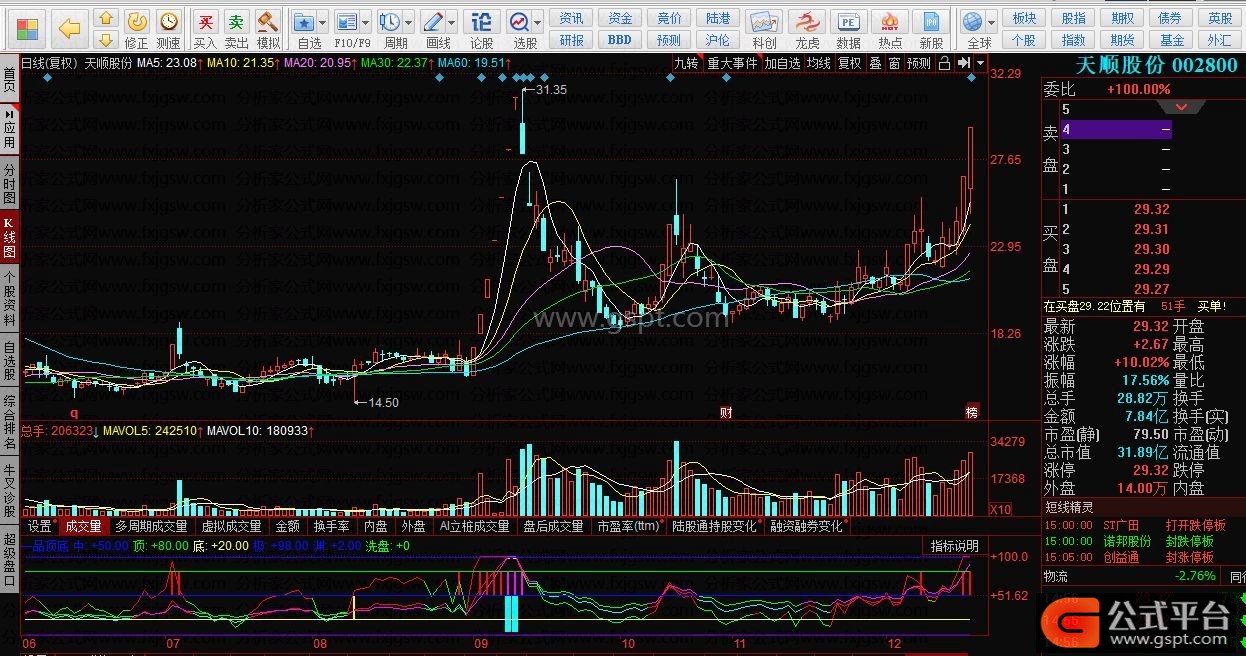Click the 周期 period clock icon
The width and height of the screenshot is (1246, 656).
click(x=389, y=21)
